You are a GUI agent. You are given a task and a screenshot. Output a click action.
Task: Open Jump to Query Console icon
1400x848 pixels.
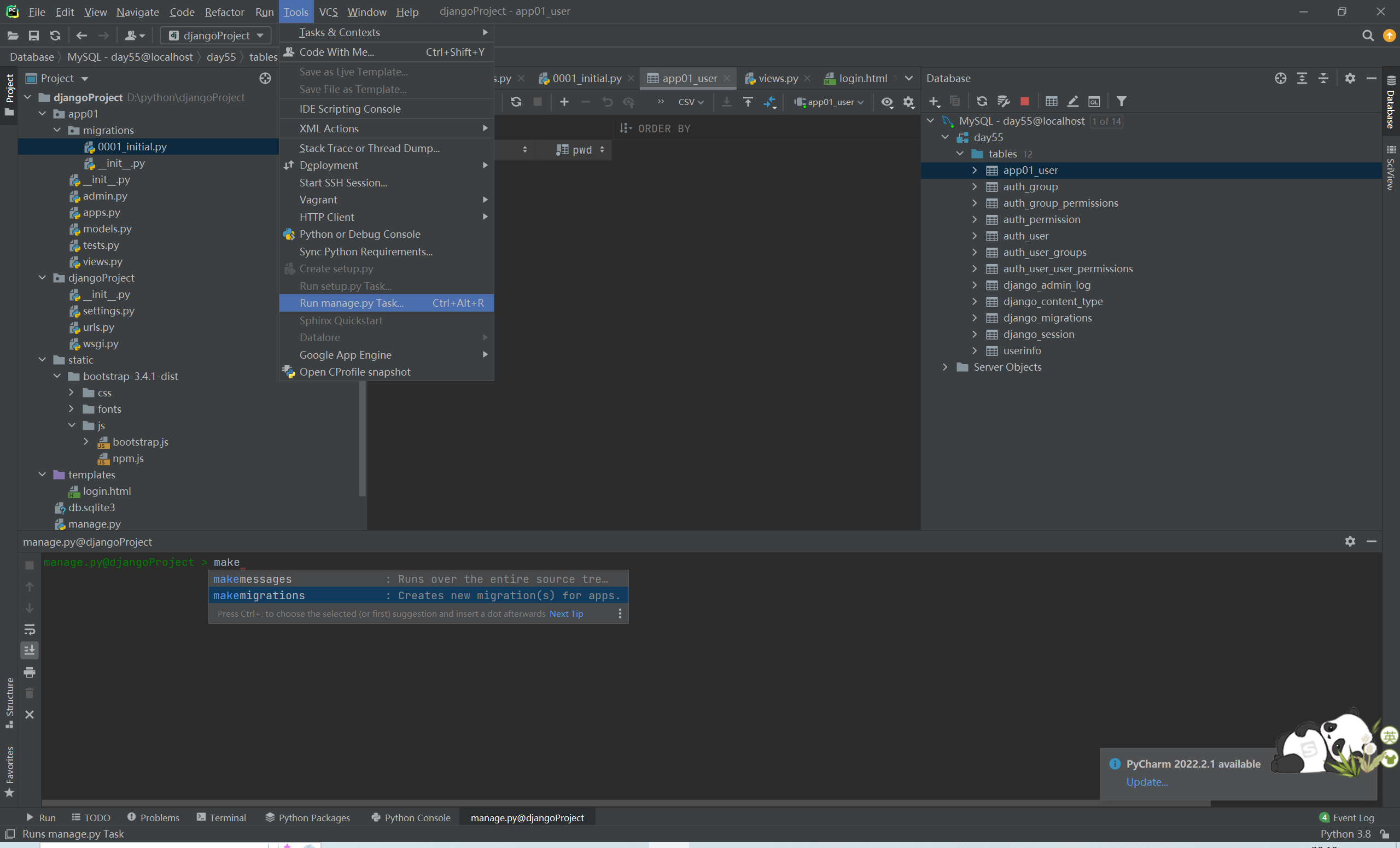point(1094,101)
